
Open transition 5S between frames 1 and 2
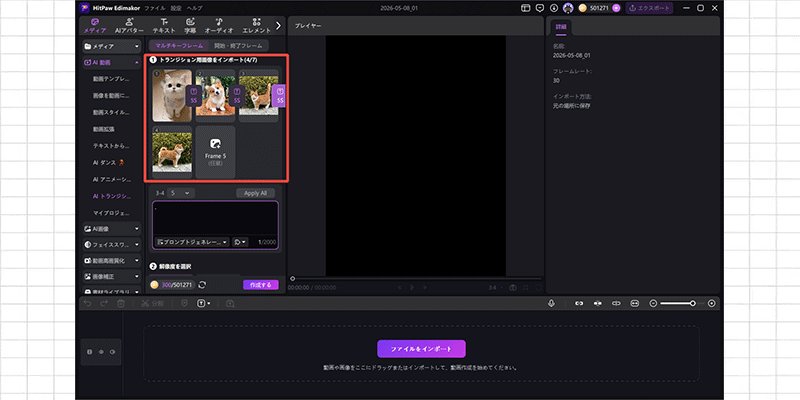193,95
